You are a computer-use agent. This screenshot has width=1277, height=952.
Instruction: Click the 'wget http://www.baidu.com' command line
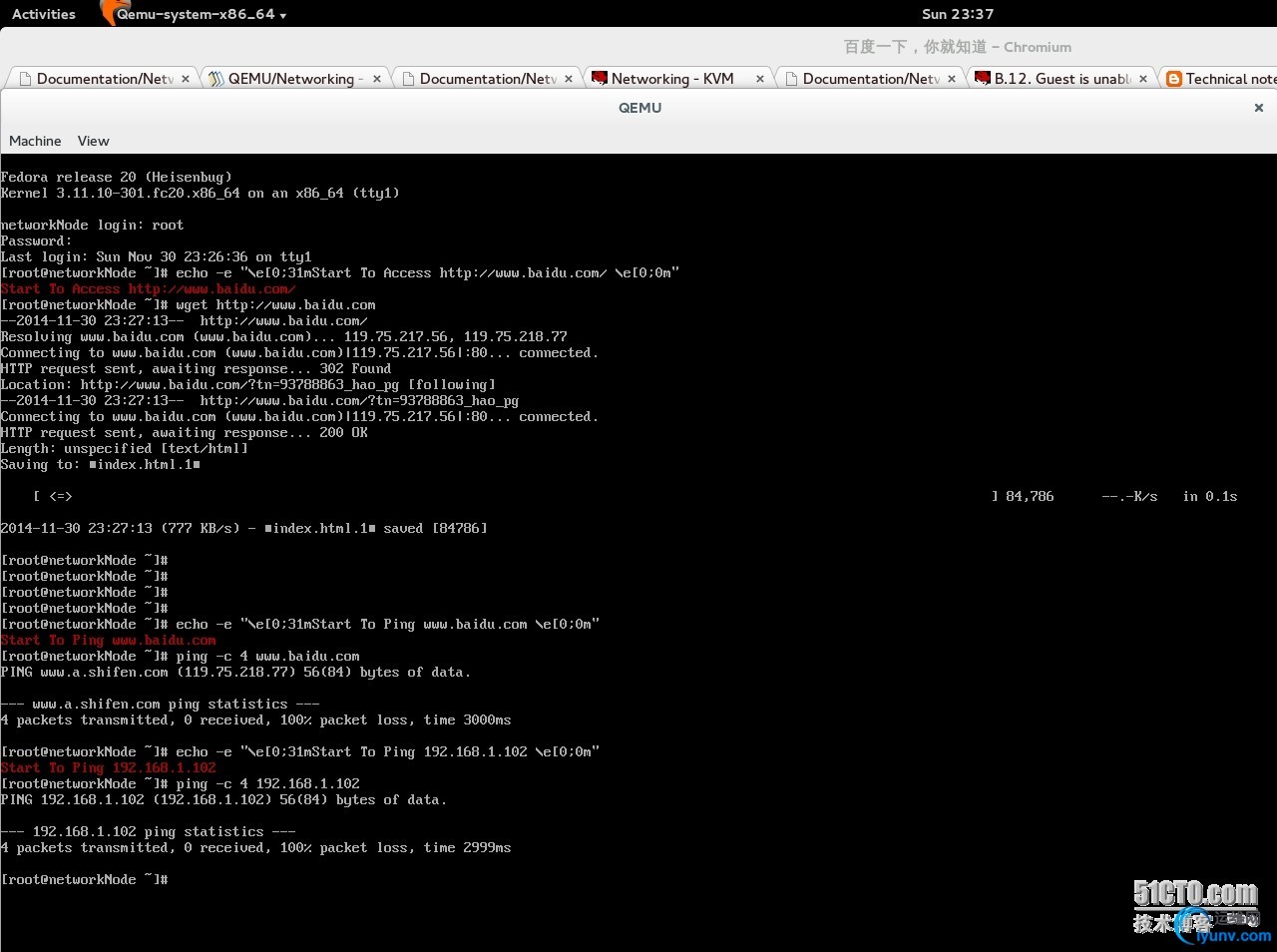189,305
